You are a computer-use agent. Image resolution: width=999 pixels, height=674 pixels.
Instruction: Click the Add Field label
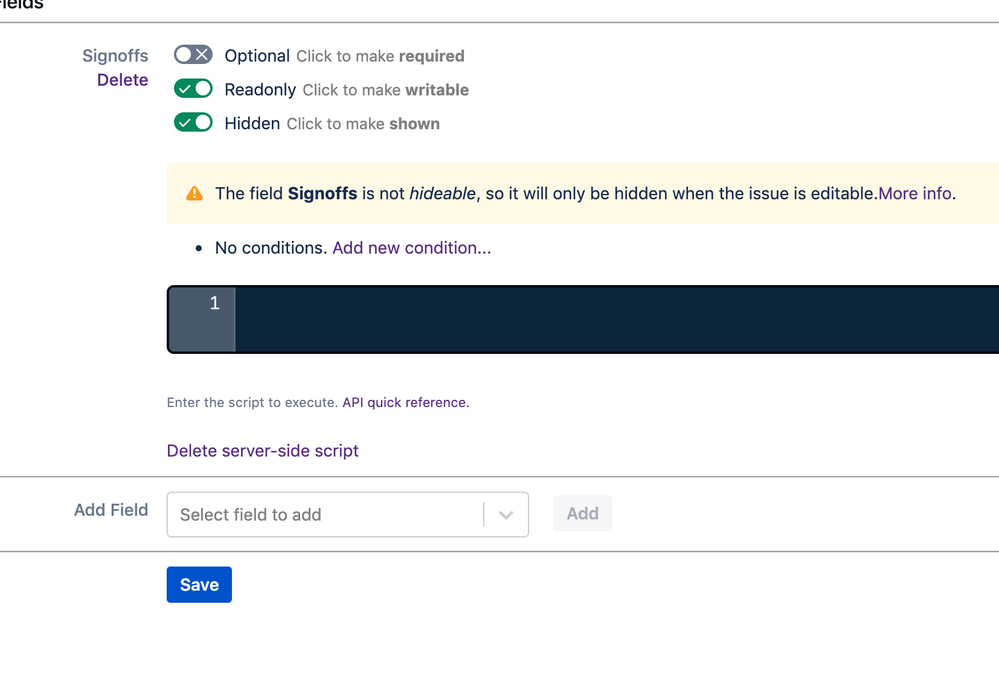pyautogui.click(x=111, y=510)
